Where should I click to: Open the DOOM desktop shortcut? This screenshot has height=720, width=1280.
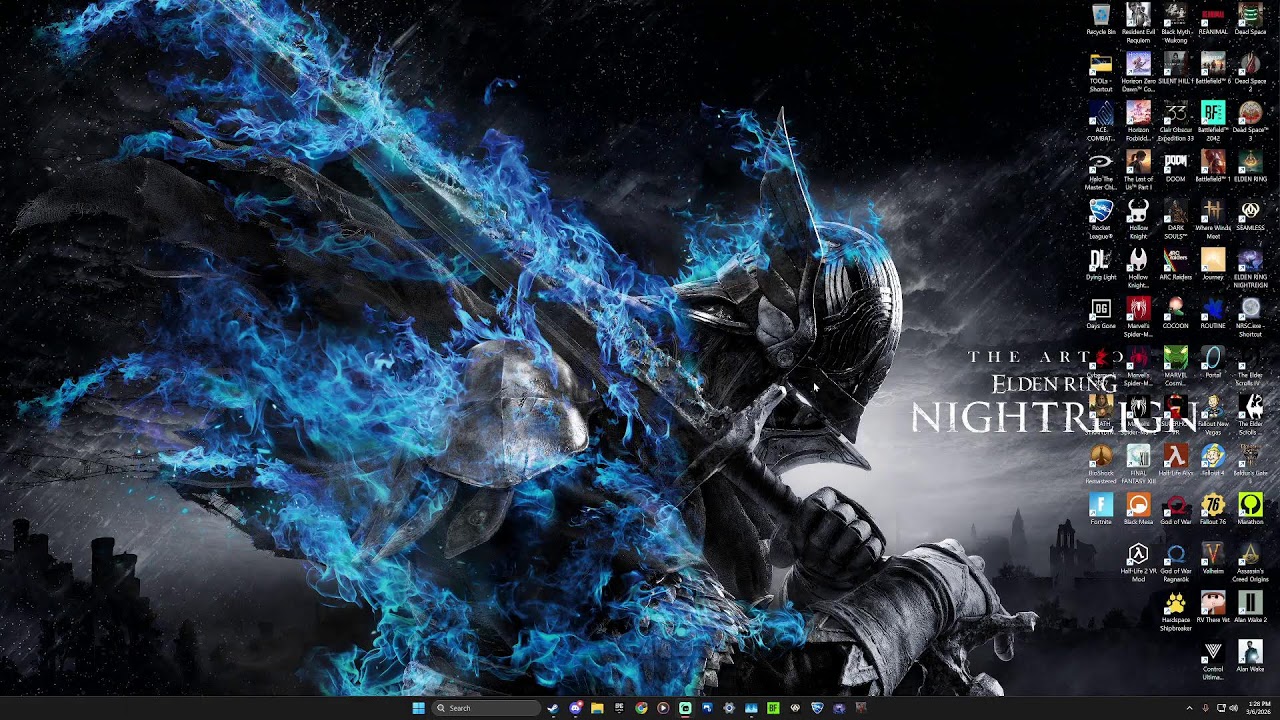(1176, 166)
